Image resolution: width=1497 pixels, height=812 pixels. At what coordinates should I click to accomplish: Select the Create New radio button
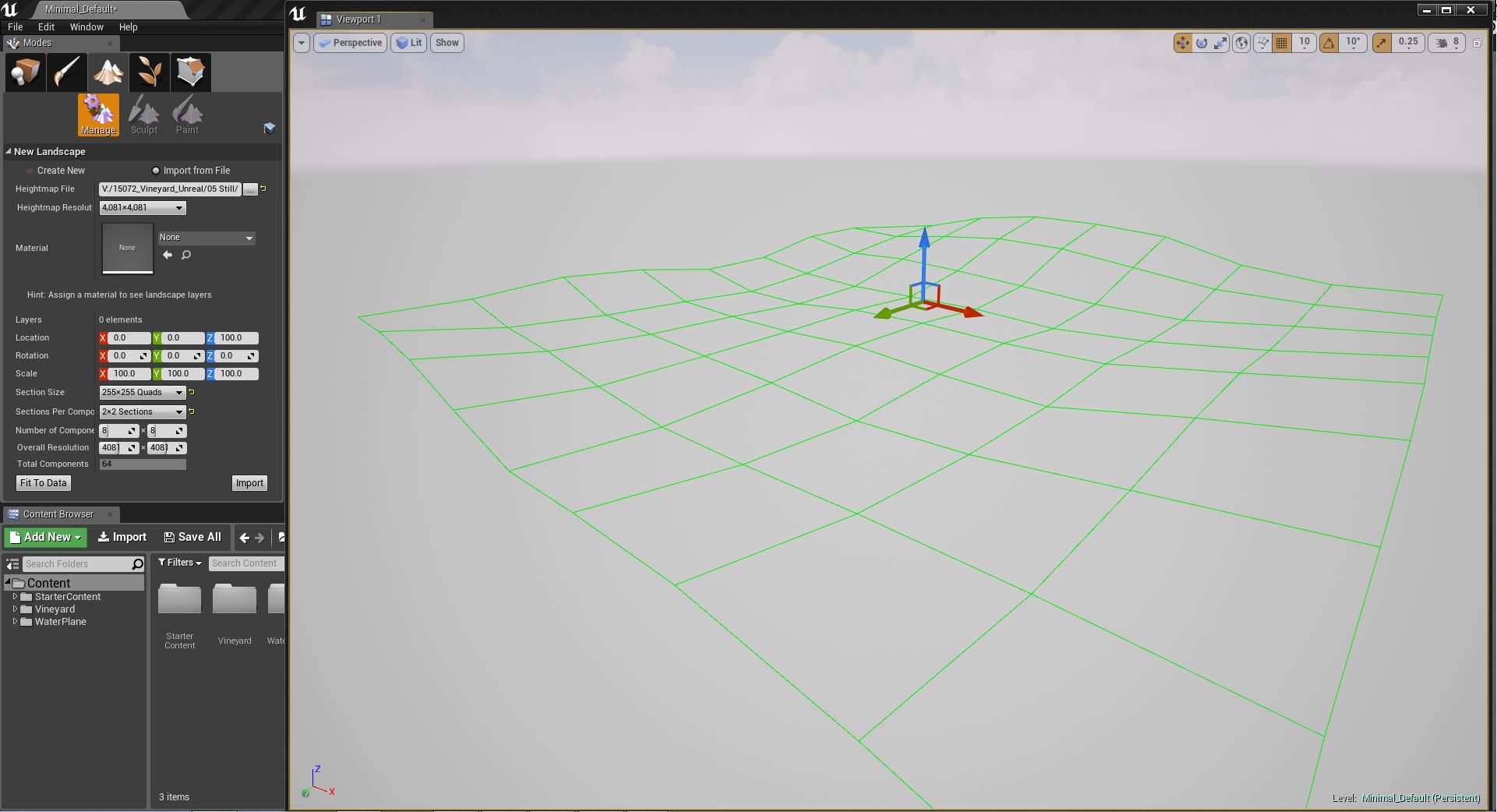30,171
